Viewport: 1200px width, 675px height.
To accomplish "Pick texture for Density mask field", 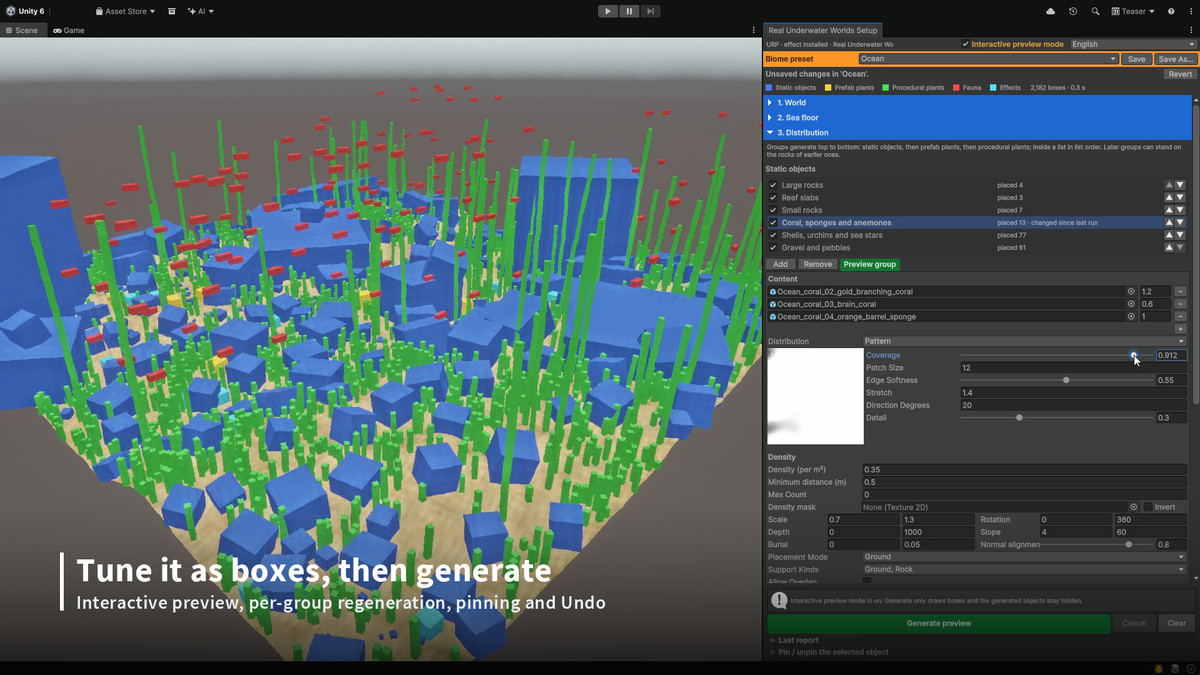I will point(1133,507).
